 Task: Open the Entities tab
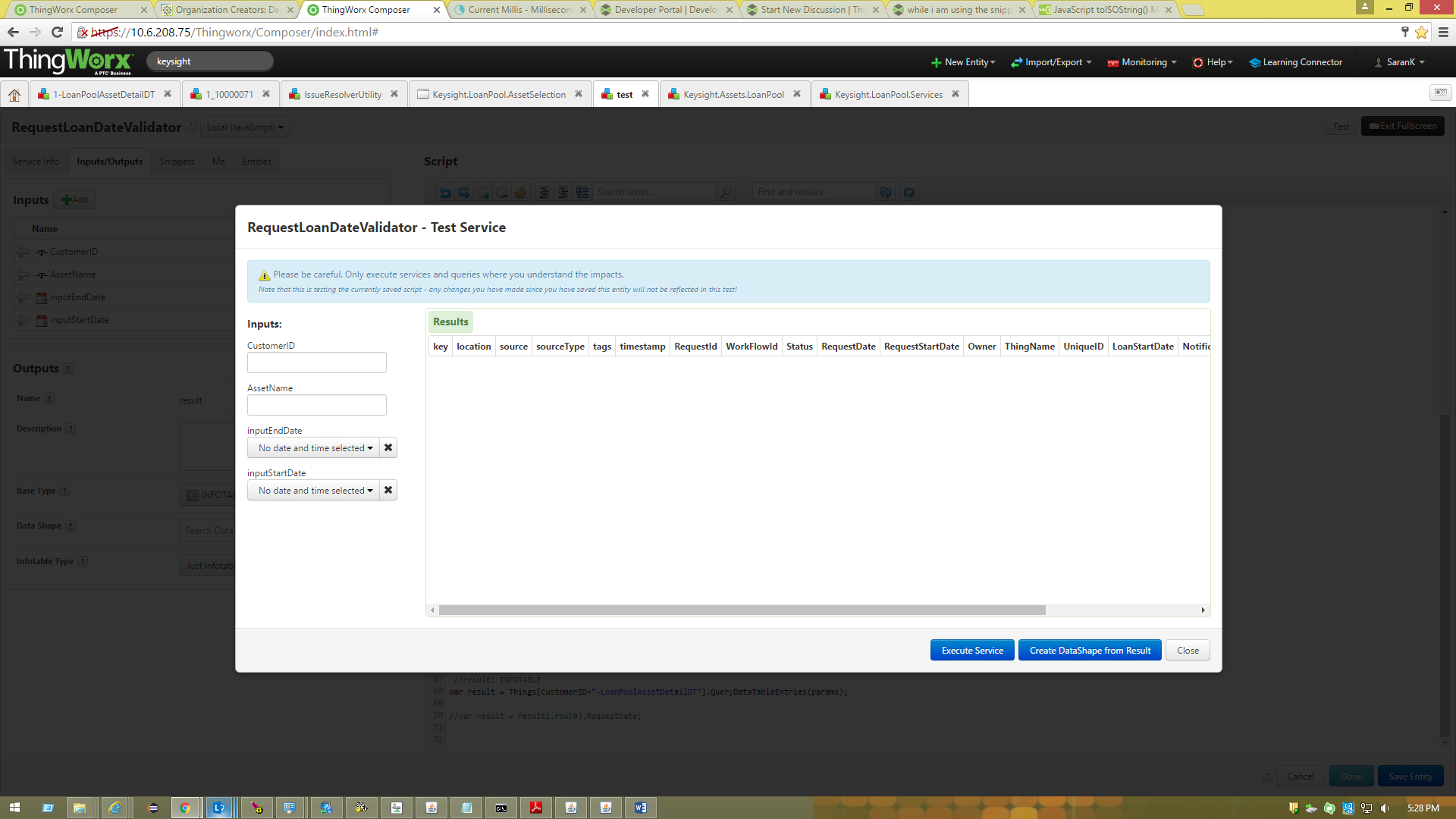click(x=256, y=162)
